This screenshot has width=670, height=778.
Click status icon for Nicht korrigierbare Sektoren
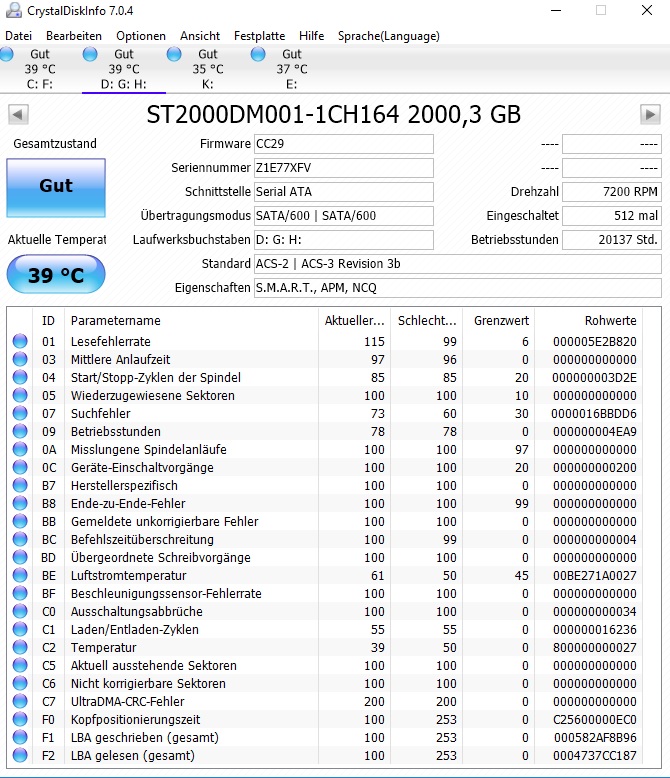[20, 683]
